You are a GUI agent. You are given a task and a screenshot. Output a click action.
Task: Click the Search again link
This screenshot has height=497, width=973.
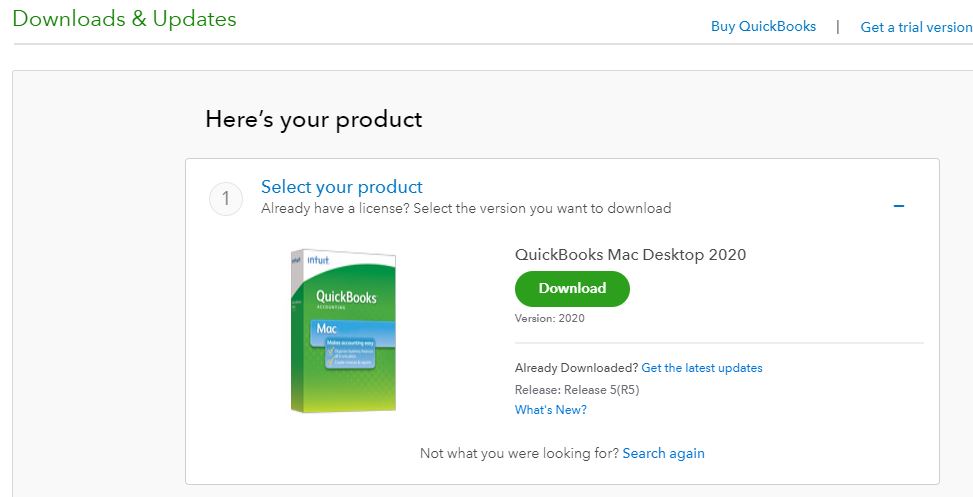point(663,453)
